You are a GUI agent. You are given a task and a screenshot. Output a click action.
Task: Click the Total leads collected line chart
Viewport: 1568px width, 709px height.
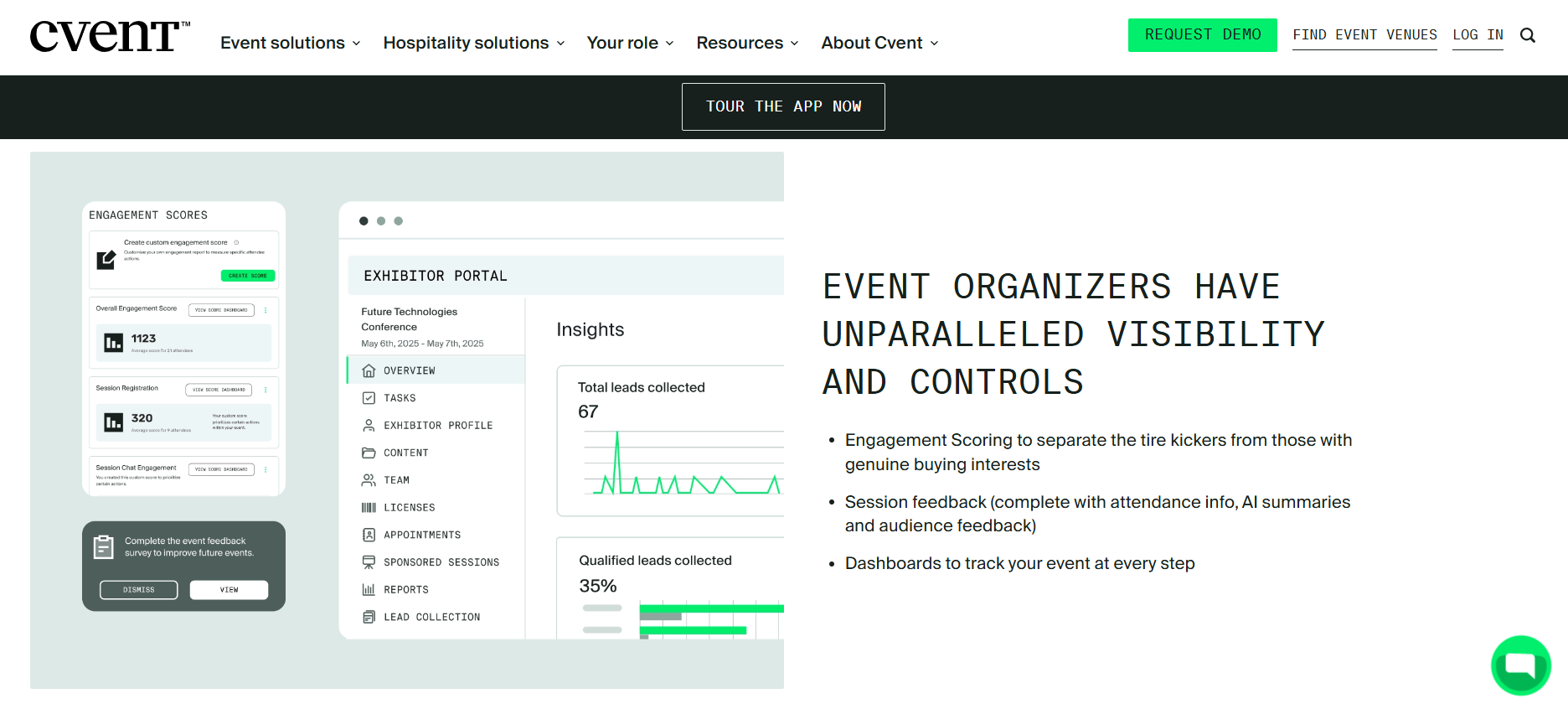click(683, 463)
